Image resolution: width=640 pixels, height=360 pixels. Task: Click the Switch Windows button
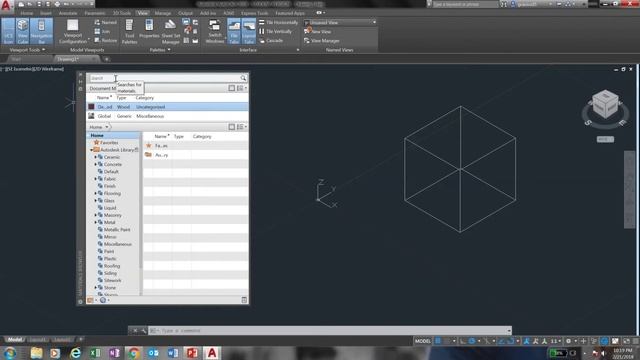pos(214,31)
